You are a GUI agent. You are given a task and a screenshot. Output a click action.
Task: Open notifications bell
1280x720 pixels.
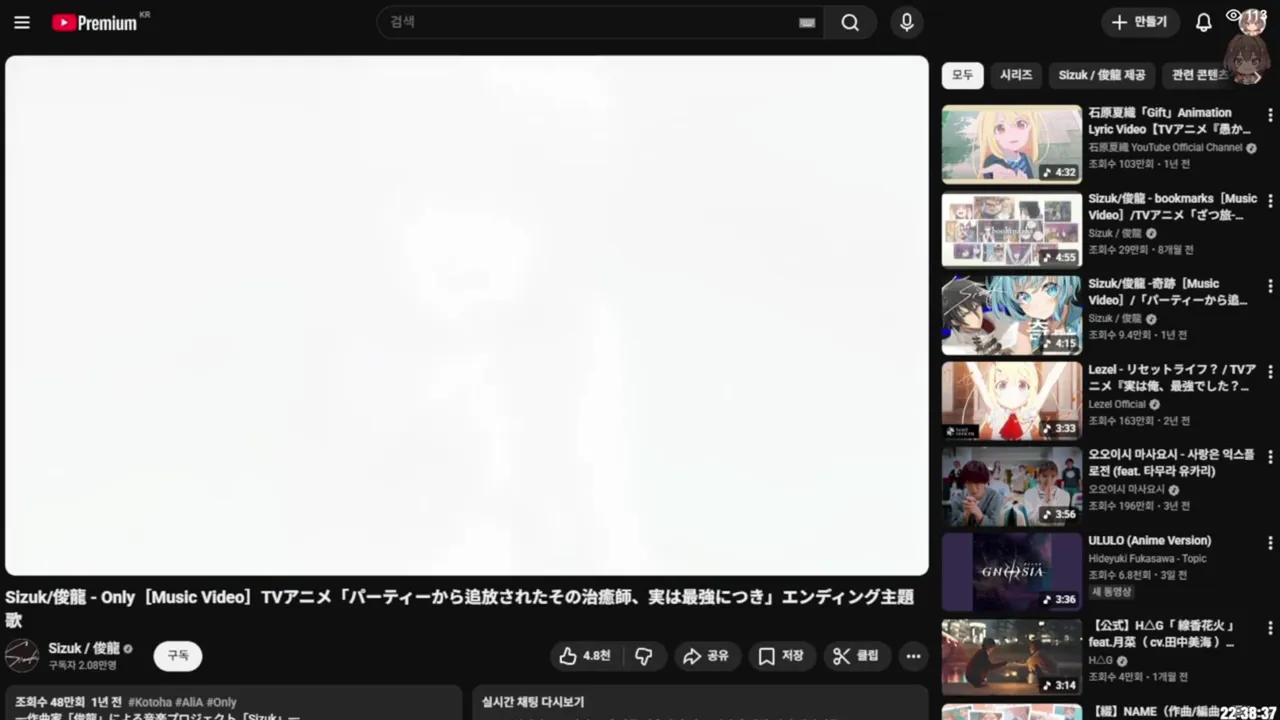coord(1204,22)
